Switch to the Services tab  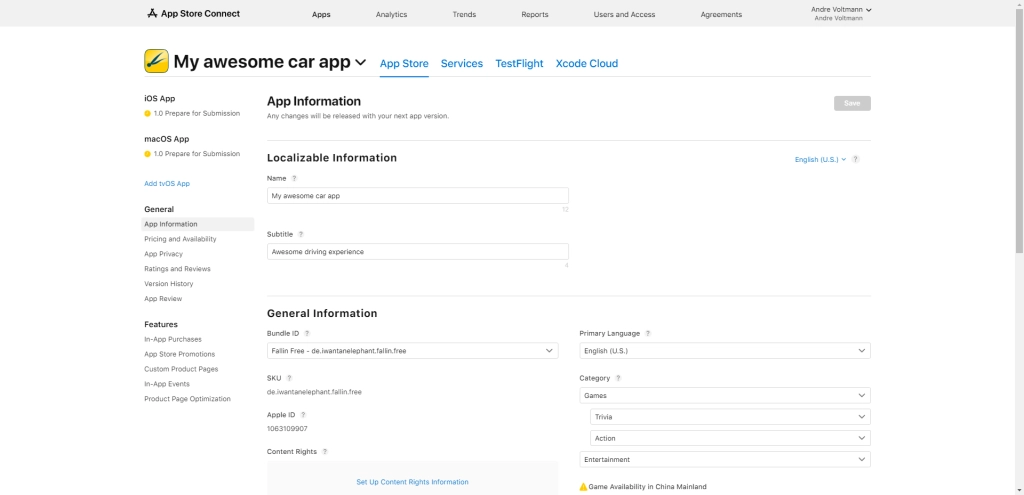click(462, 63)
